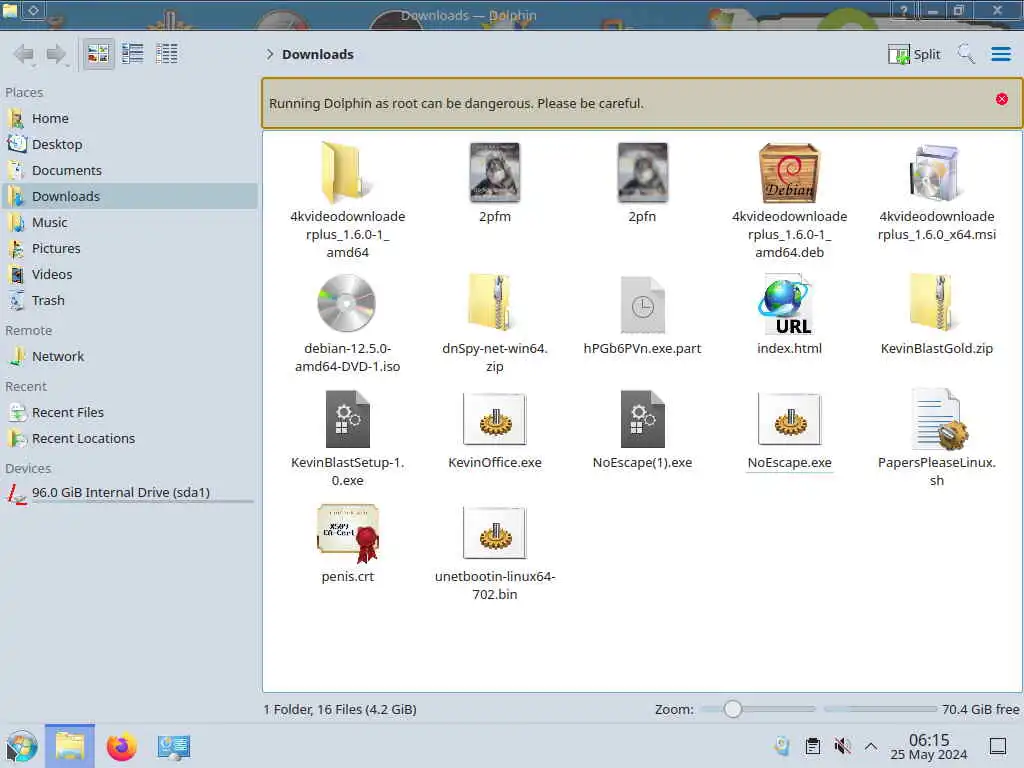Screen dimensions: 1024x768
Task: Click Dolphin file manager taskbar entry
Action: 70,746
